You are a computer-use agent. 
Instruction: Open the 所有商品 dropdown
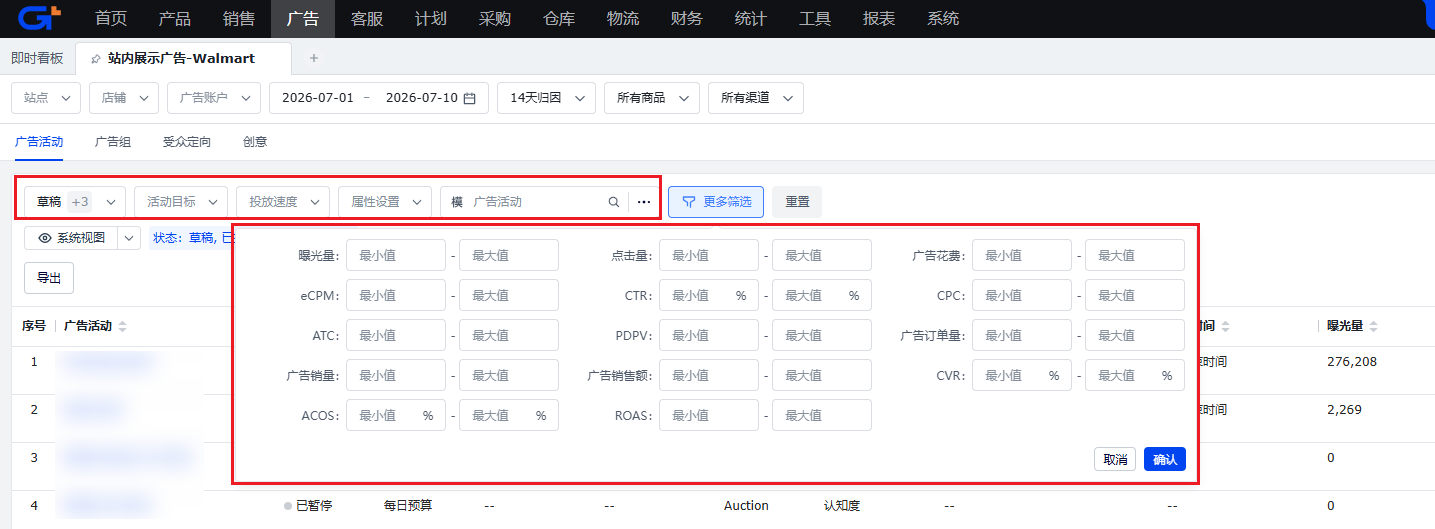(x=652, y=98)
